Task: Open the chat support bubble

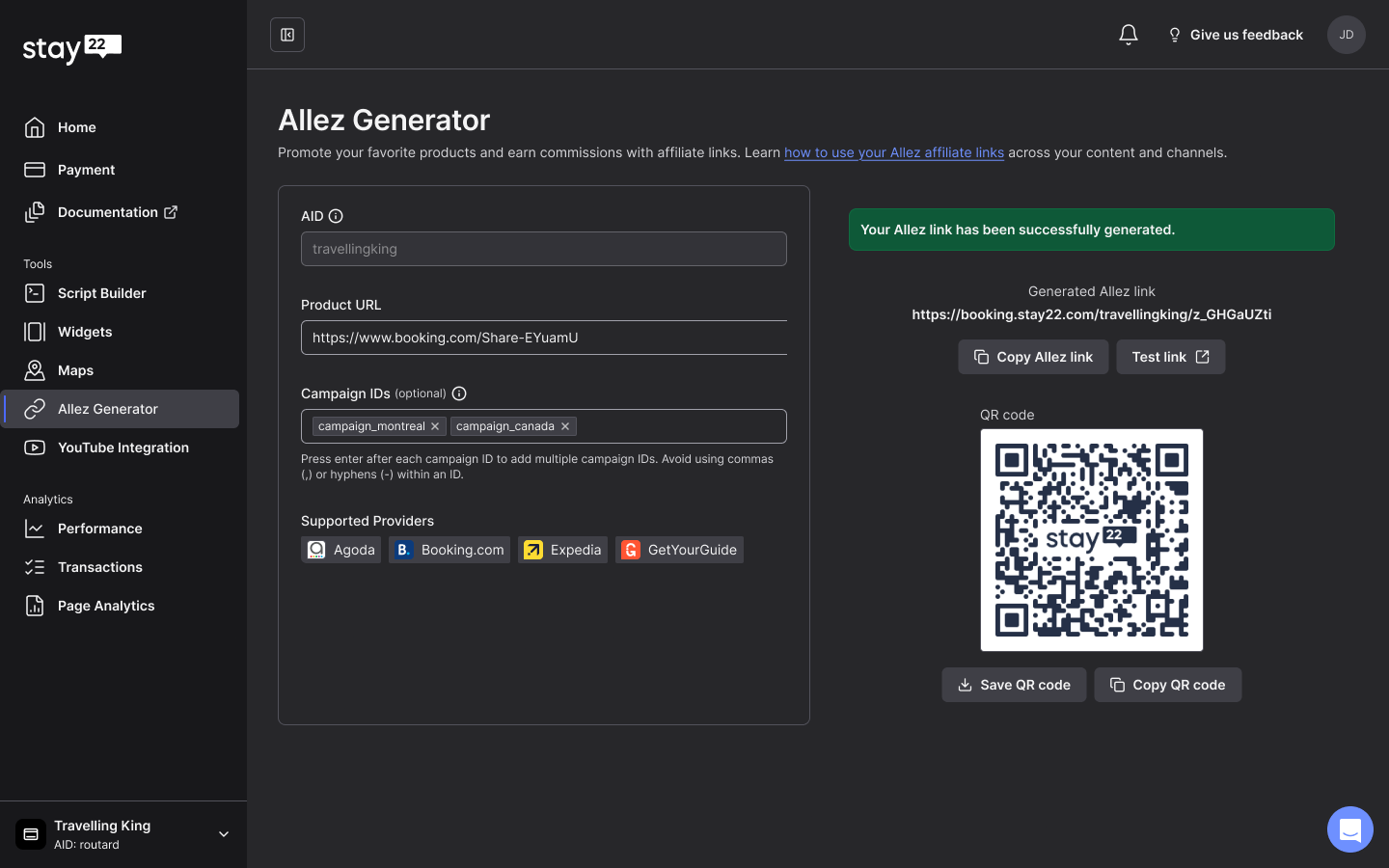Action: click(1349, 829)
